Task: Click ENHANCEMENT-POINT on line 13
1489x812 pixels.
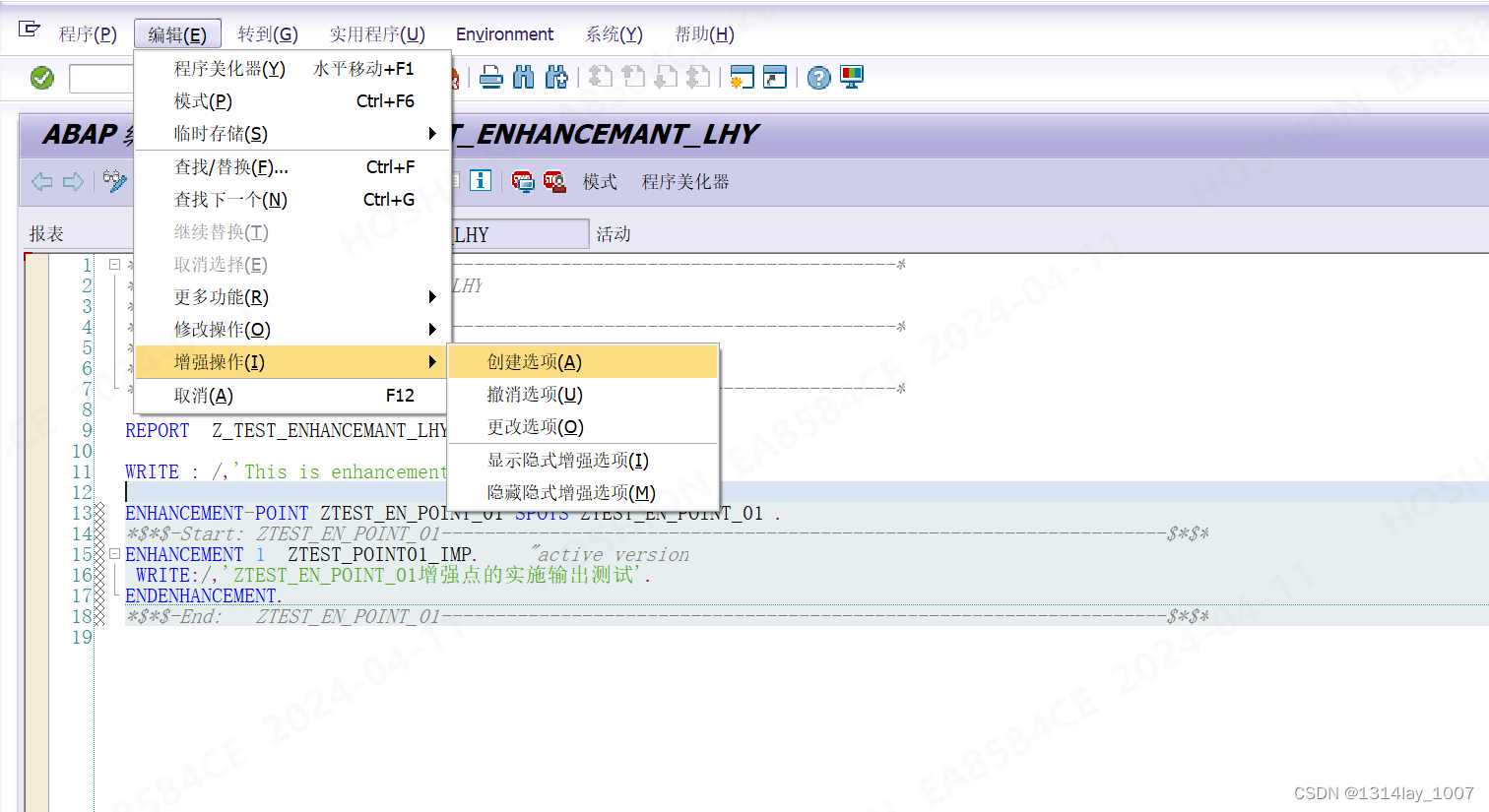Action: 217,513
